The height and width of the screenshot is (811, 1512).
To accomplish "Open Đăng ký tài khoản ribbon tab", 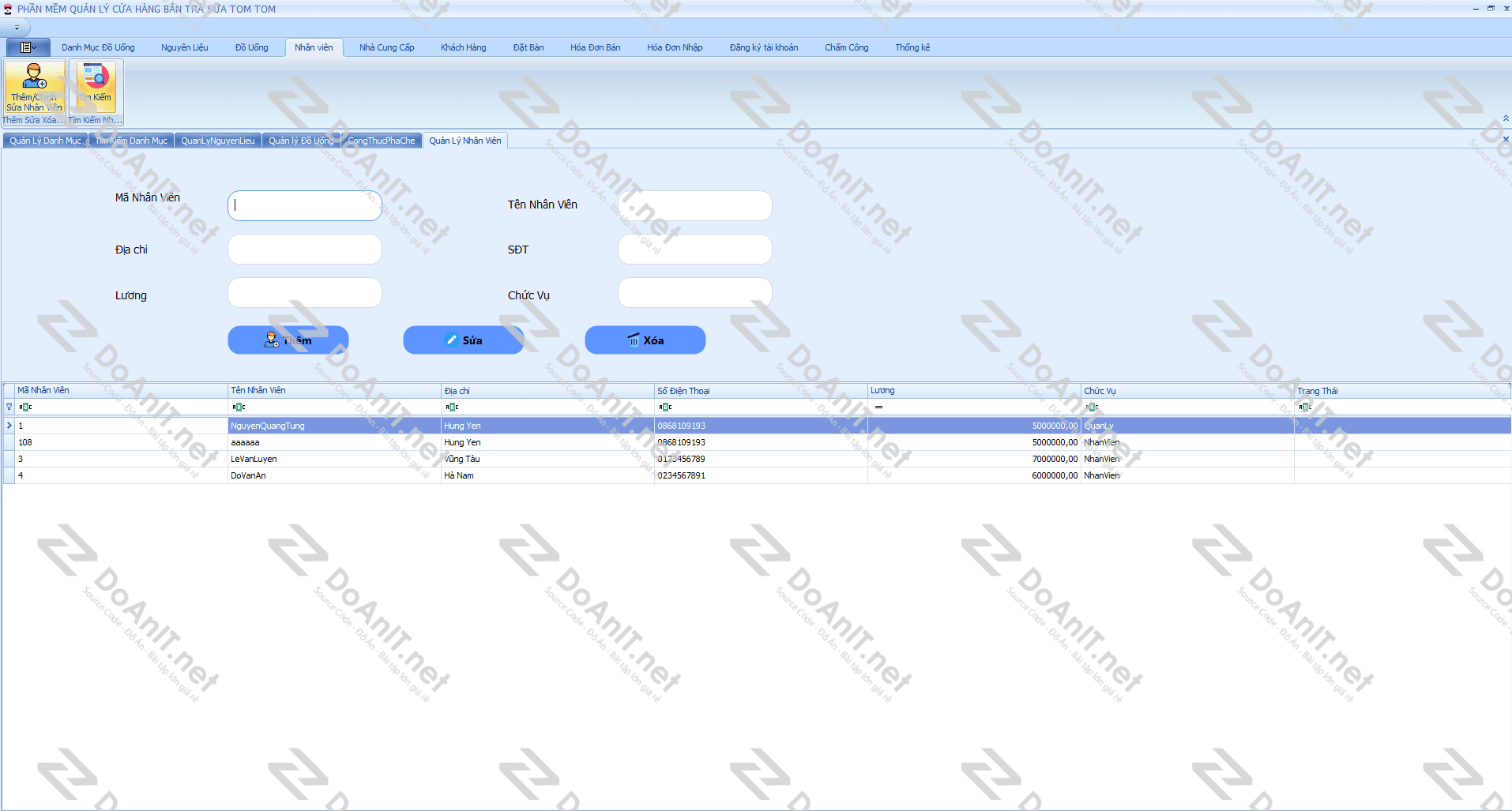I will 764,47.
